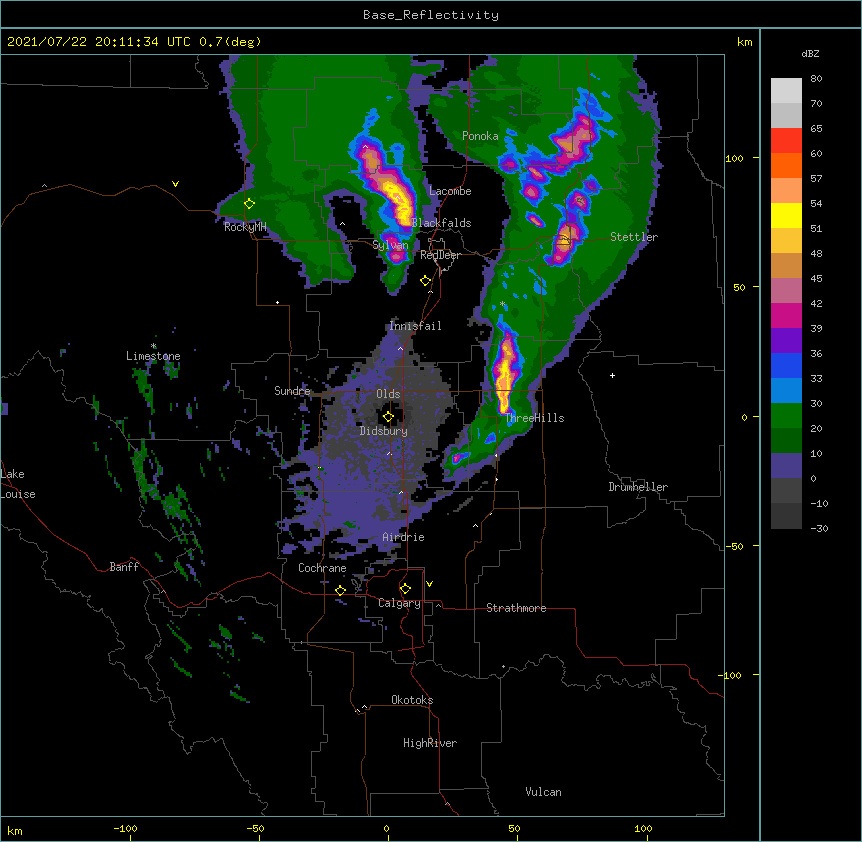
Task: Click the bright orange swatch below the red one
Action: tap(786, 165)
